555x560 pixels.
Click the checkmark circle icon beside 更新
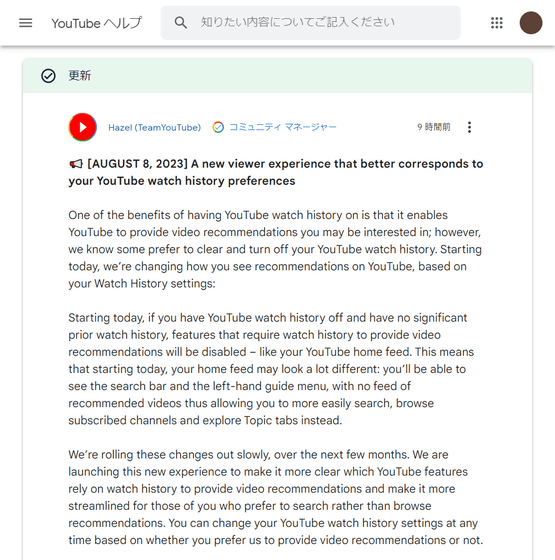pyautogui.click(x=48, y=76)
